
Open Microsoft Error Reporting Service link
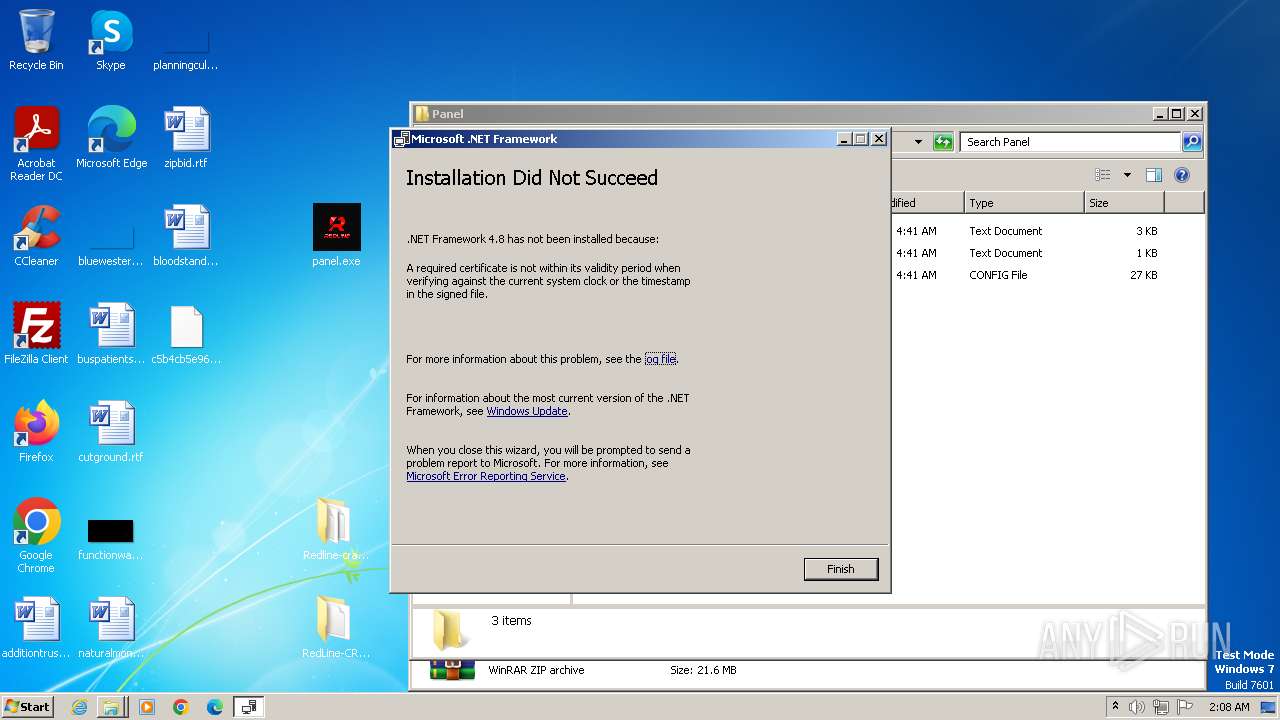coord(486,476)
